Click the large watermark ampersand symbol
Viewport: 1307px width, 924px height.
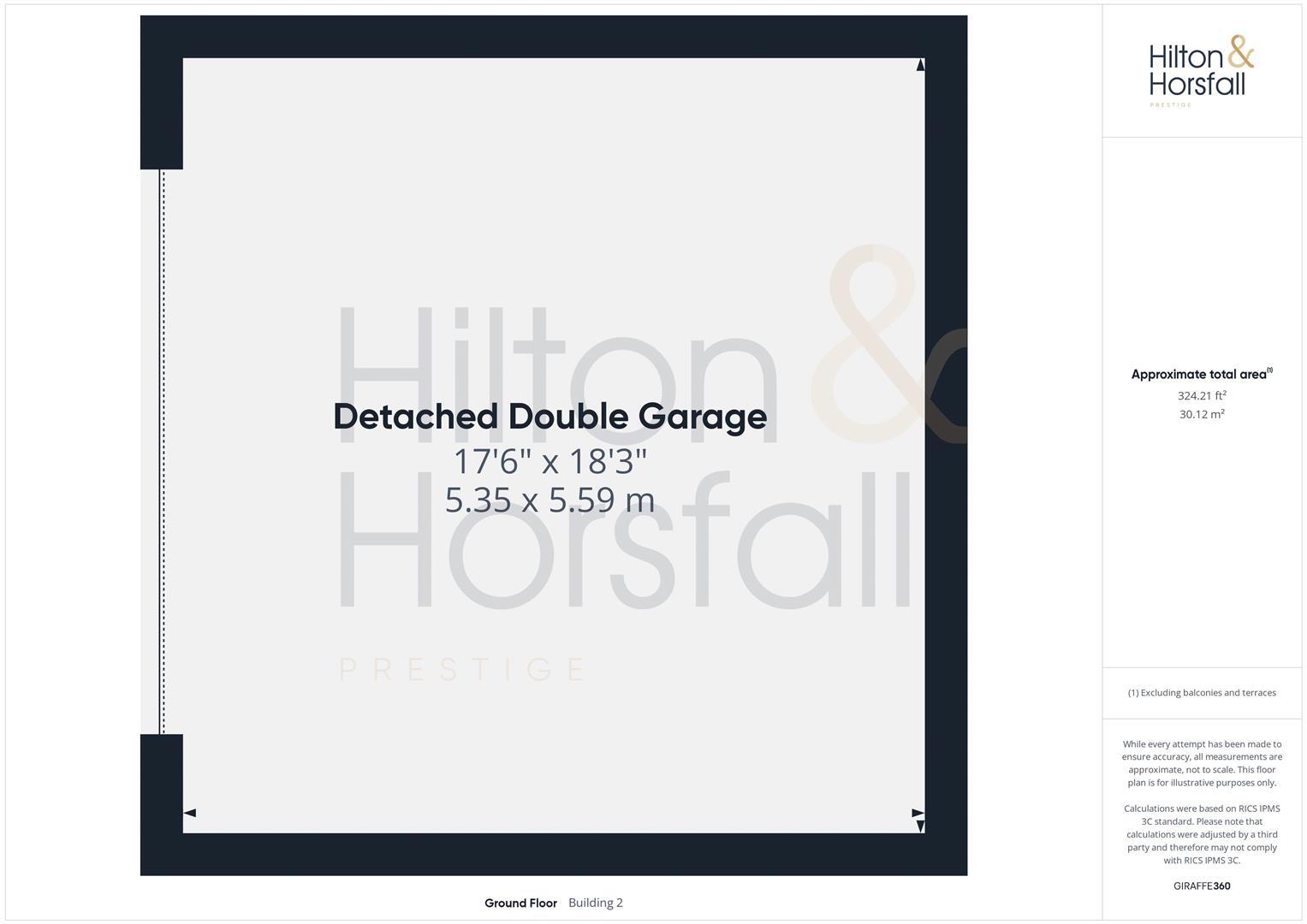tap(886, 346)
